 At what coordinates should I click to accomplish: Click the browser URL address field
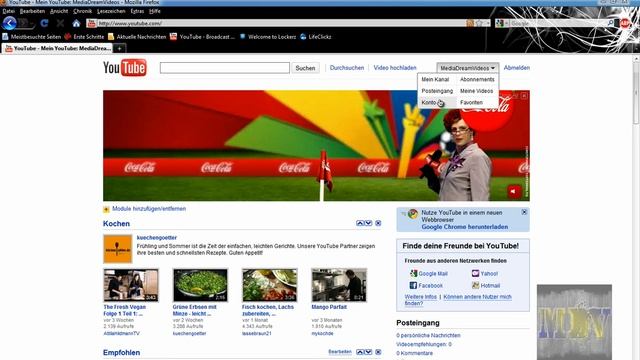282,23
